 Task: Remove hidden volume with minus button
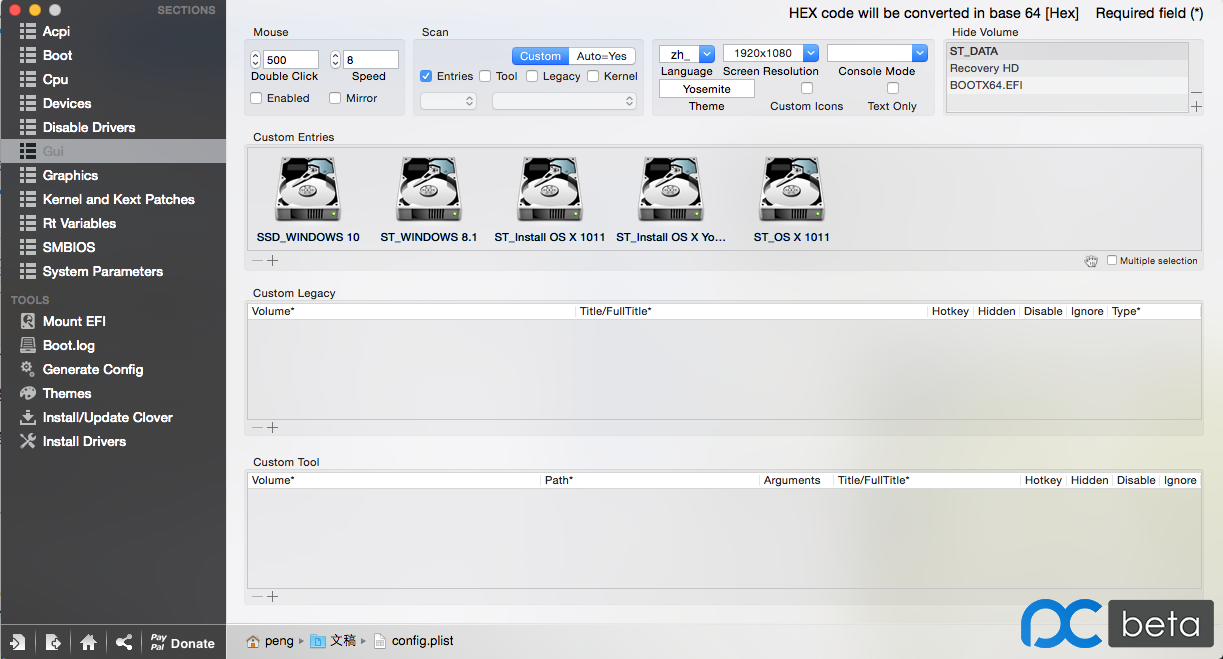tap(1197, 91)
